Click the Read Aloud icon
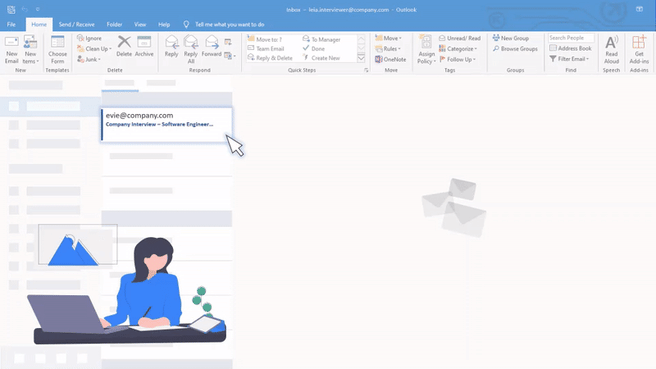Screen dimensions: 656x369 611,49
